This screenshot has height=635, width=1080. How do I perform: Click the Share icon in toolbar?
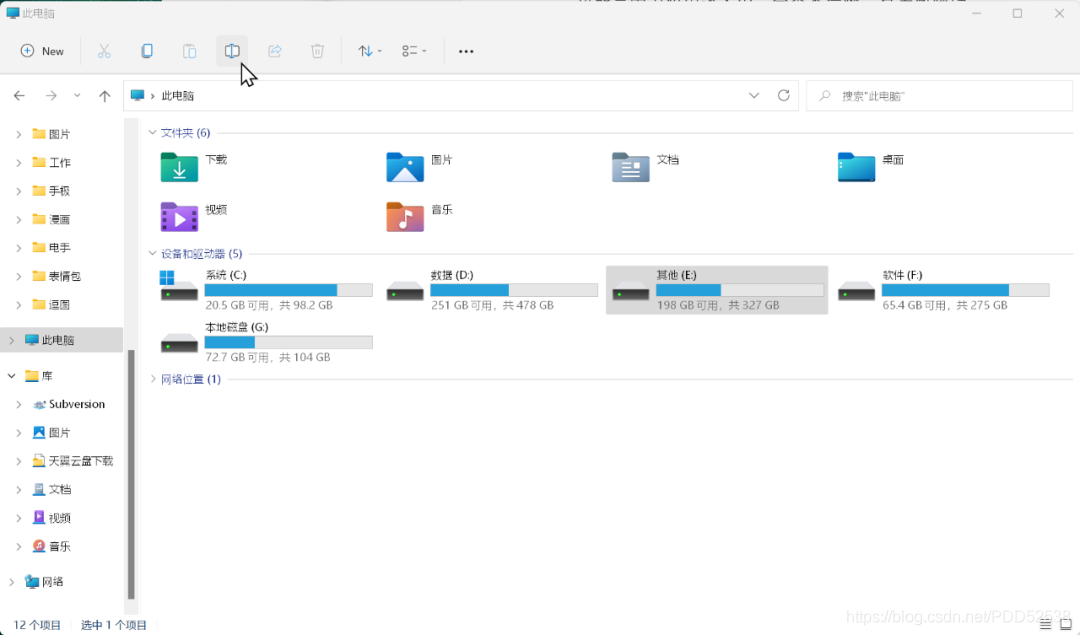tap(275, 51)
